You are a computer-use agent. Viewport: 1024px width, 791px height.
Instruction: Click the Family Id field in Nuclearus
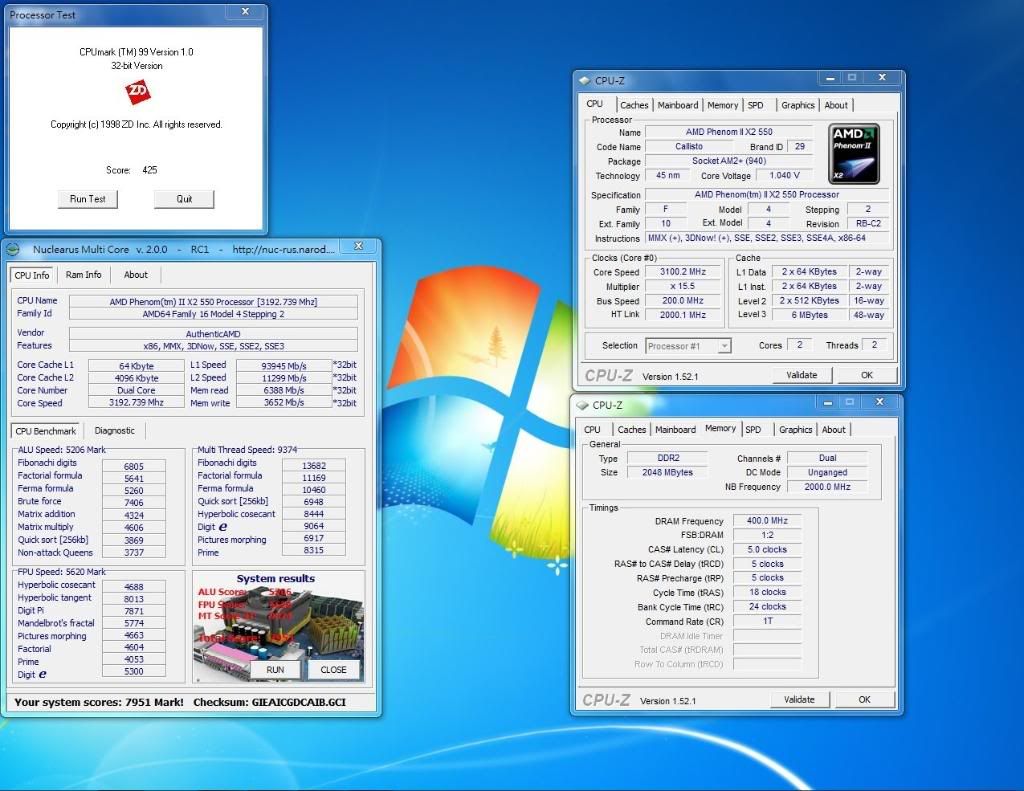pos(214,314)
